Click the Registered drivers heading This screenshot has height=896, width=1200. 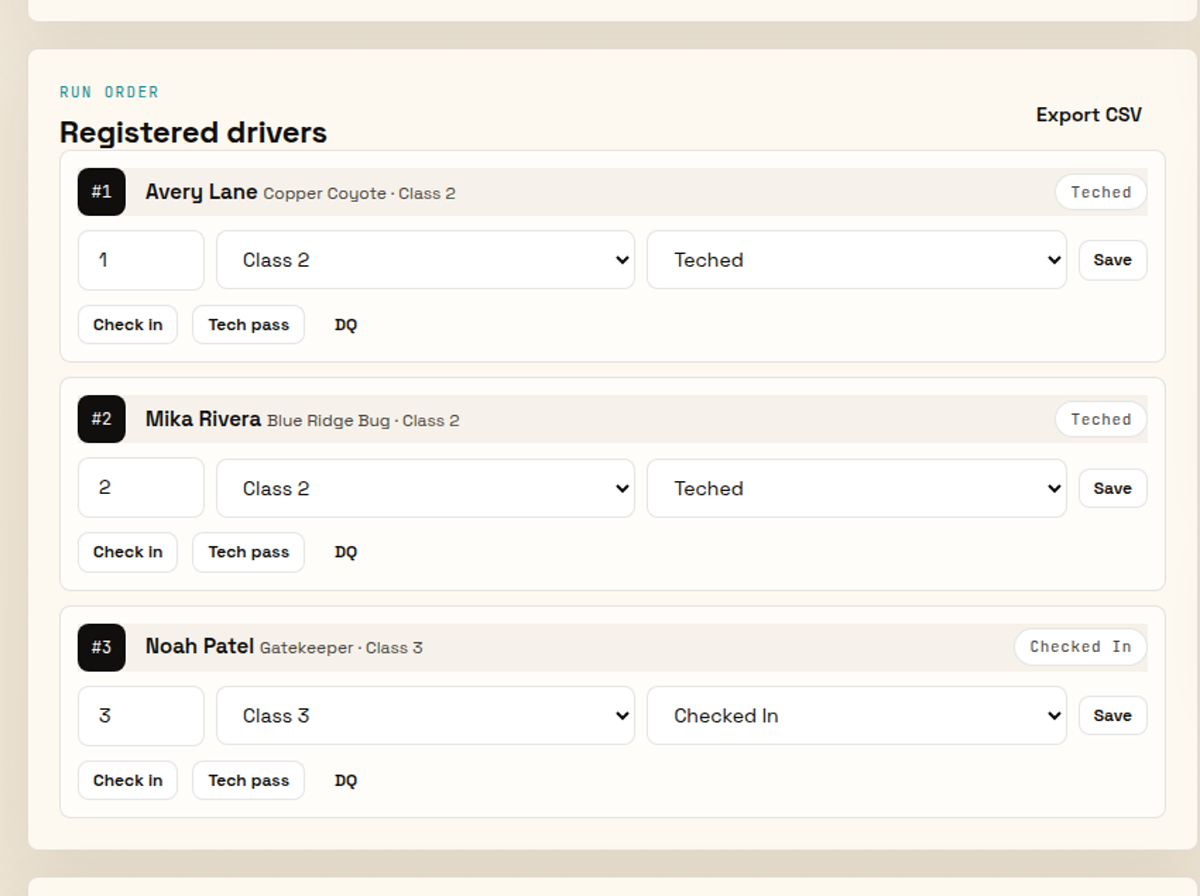coord(193,132)
